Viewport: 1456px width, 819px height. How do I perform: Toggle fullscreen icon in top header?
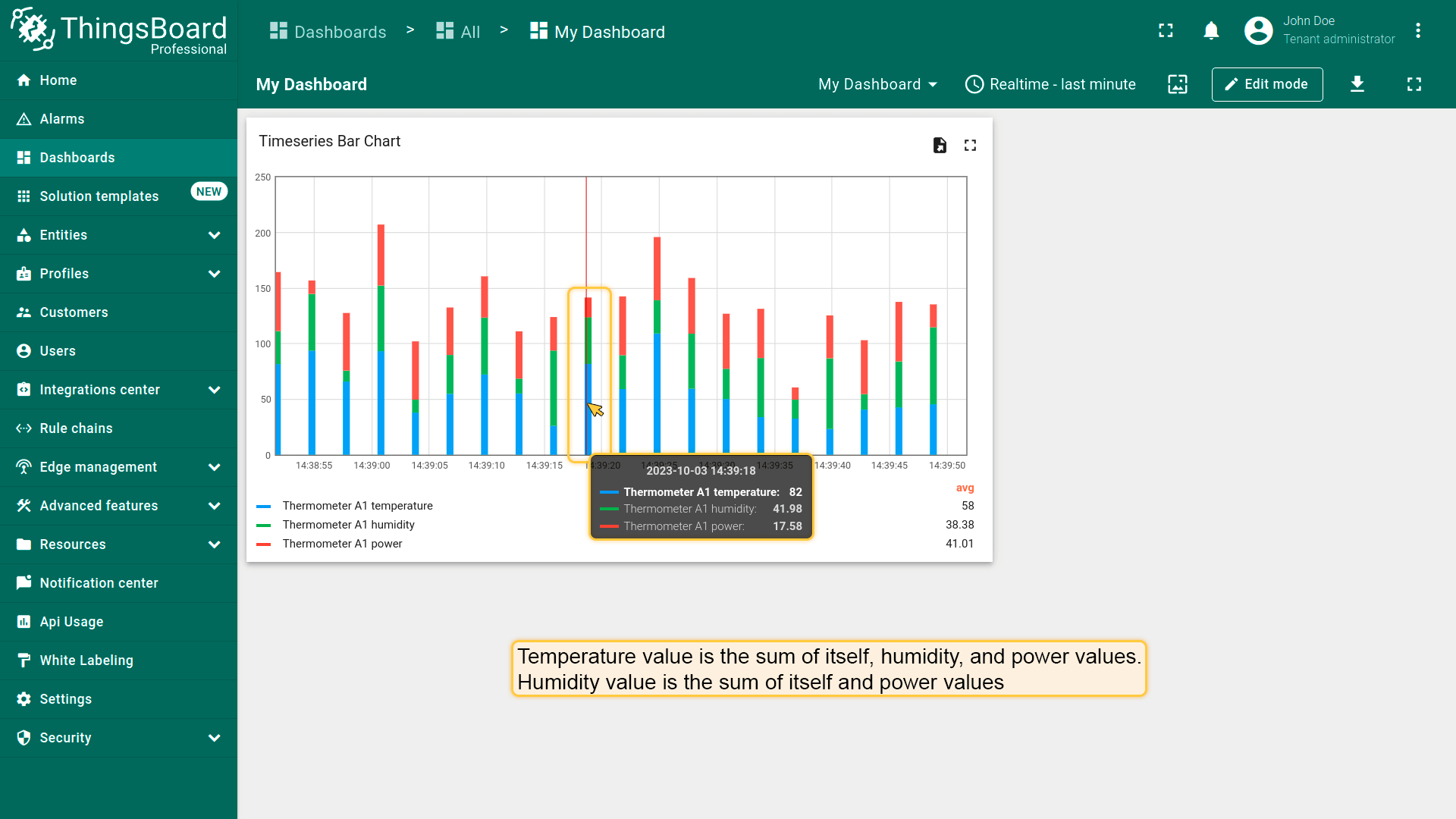point(1166,31)
